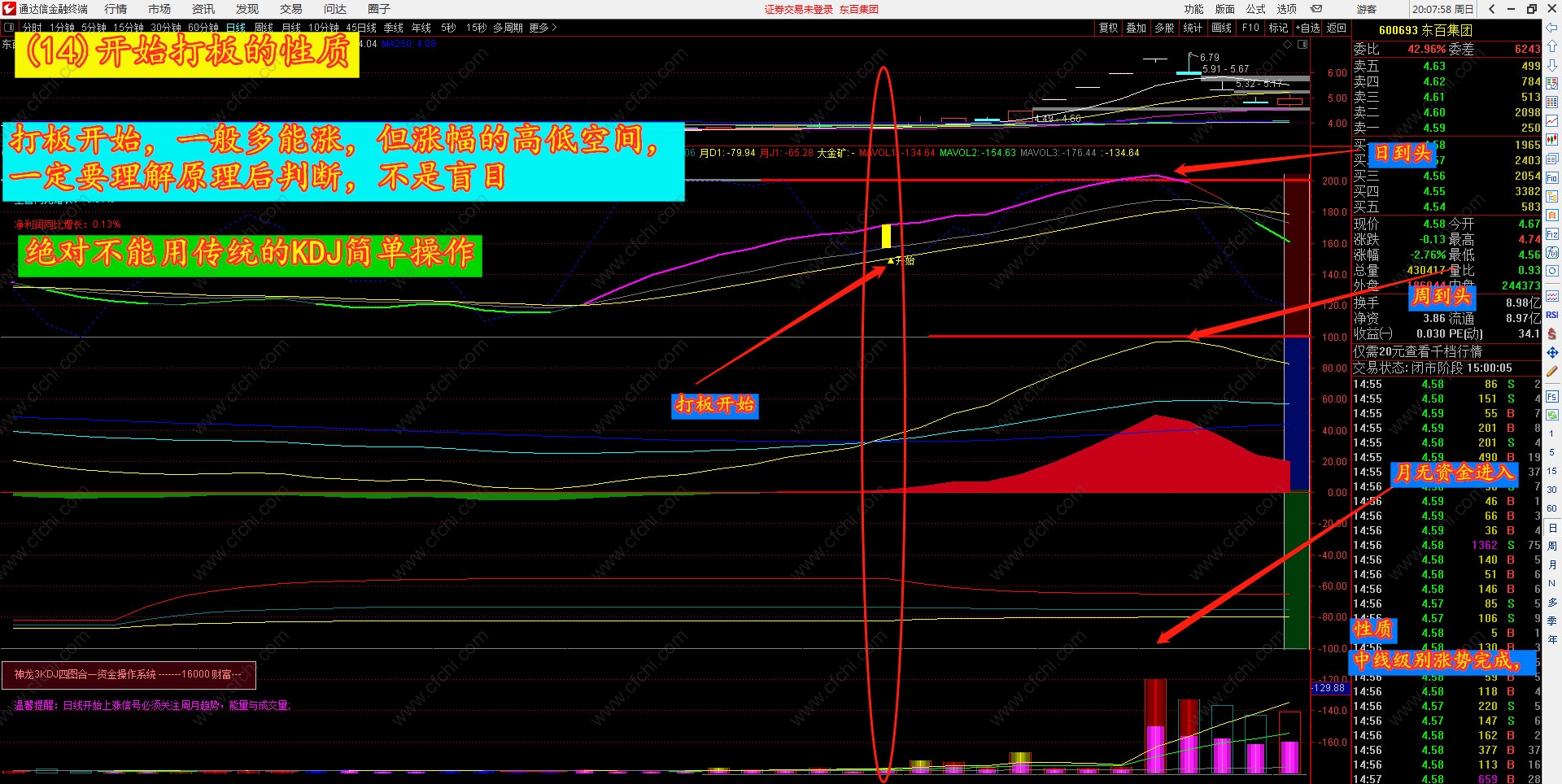Viewport: 1562px width, 784px height.
Task: Click the RSI indicator icon in sidebar
Action: point(1552,315)
